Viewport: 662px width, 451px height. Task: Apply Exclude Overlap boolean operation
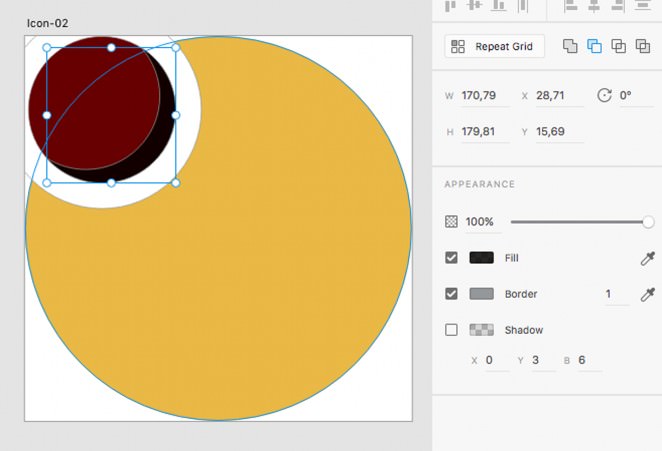coord(643,46)
